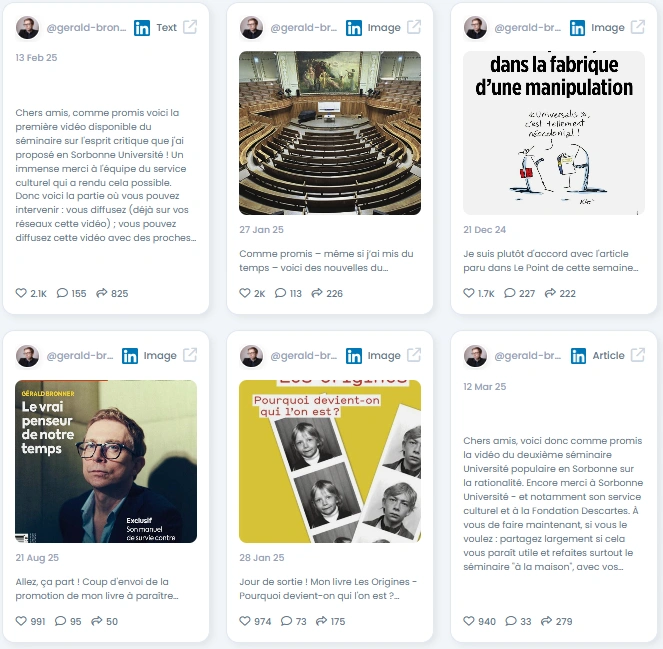Click LinkedIn logo on the 21 Aug 25 post
The height and width of the screenshot is (649, 663).
[130, 356]
